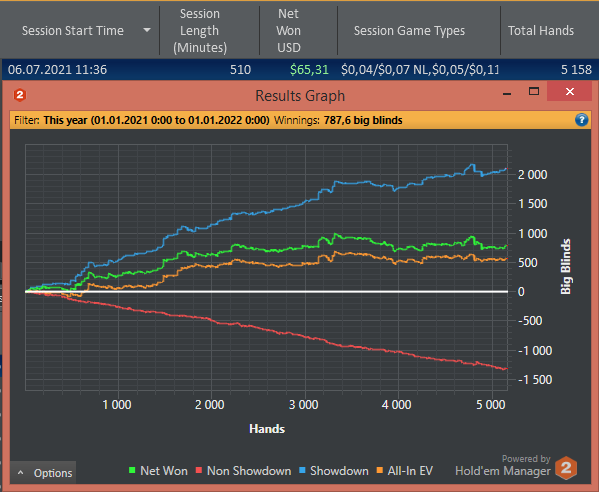Click the 787,6 big blinds winnings text
Image resolution: width=599 pixels, height=492 pixels.
363,120
